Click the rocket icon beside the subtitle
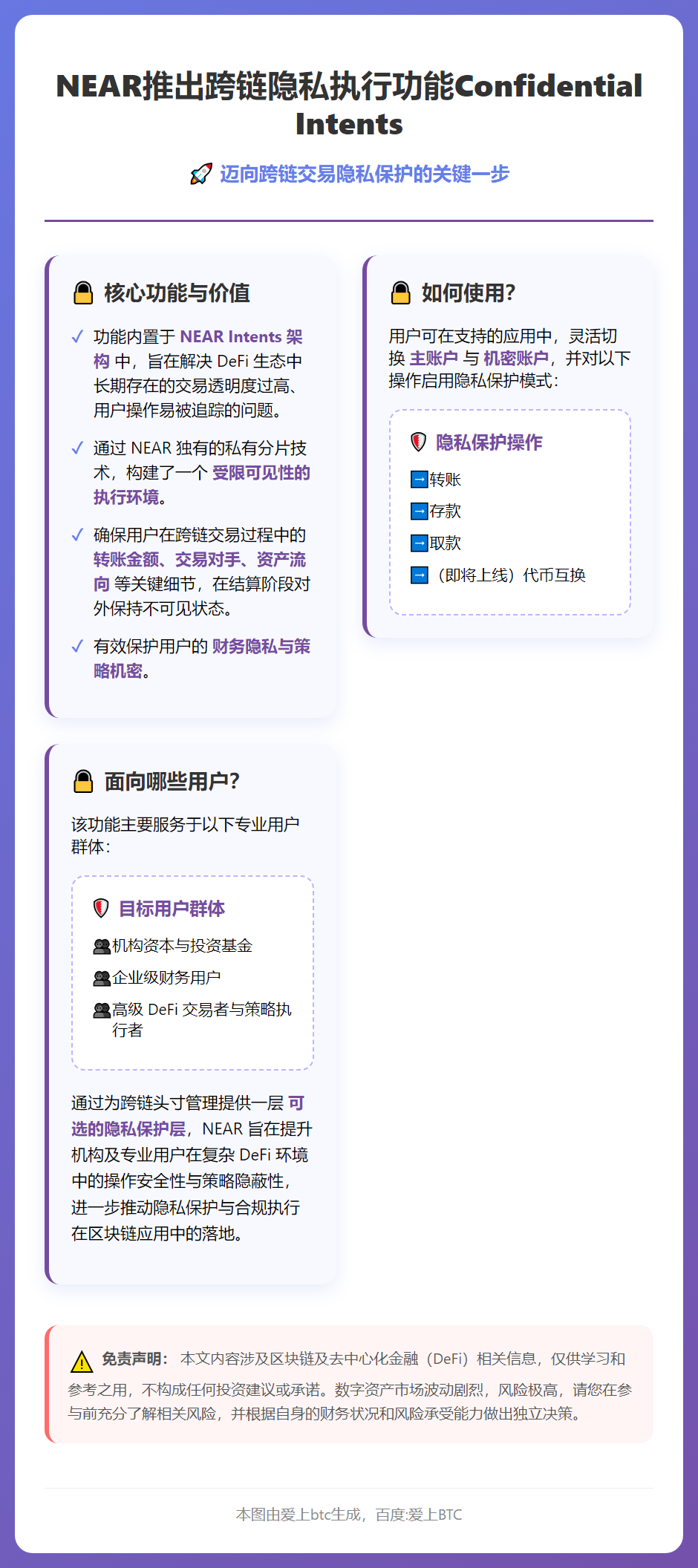Image resolution: width=698 pixels, height=1568 pixels. pyautogui.click(x=200, y=174)
